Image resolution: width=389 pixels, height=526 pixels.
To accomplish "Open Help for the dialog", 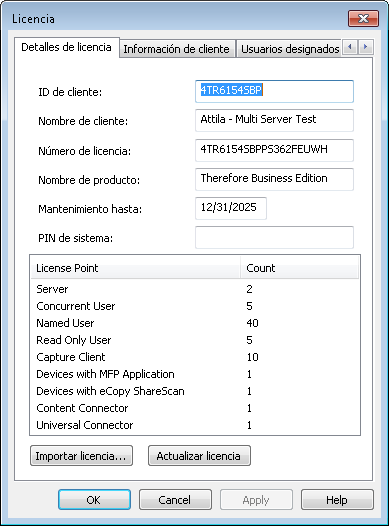I will coord(337,499).
